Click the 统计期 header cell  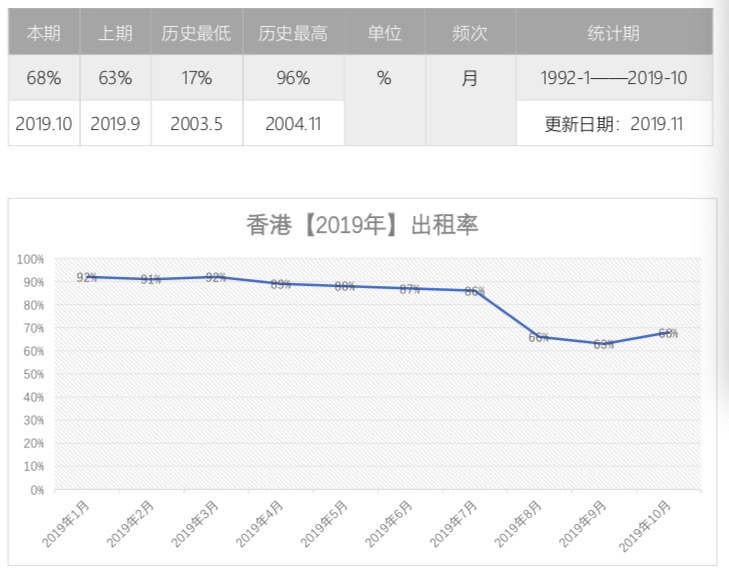tap(614, 33)
